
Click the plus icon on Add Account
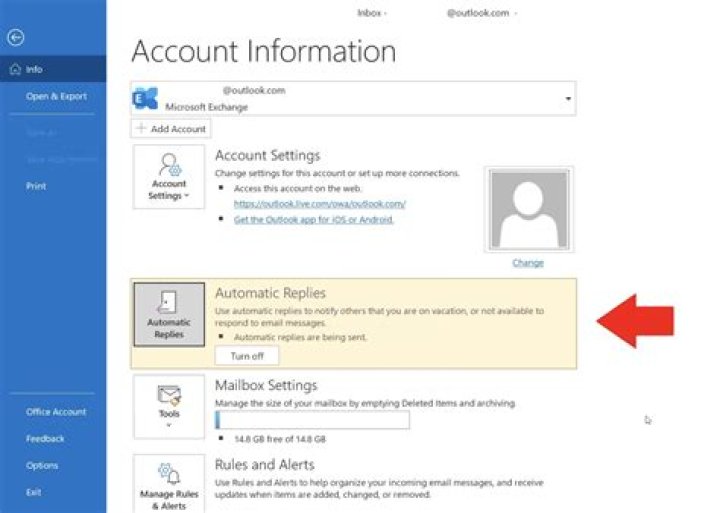pyautogui.click(x=141, y=129)
